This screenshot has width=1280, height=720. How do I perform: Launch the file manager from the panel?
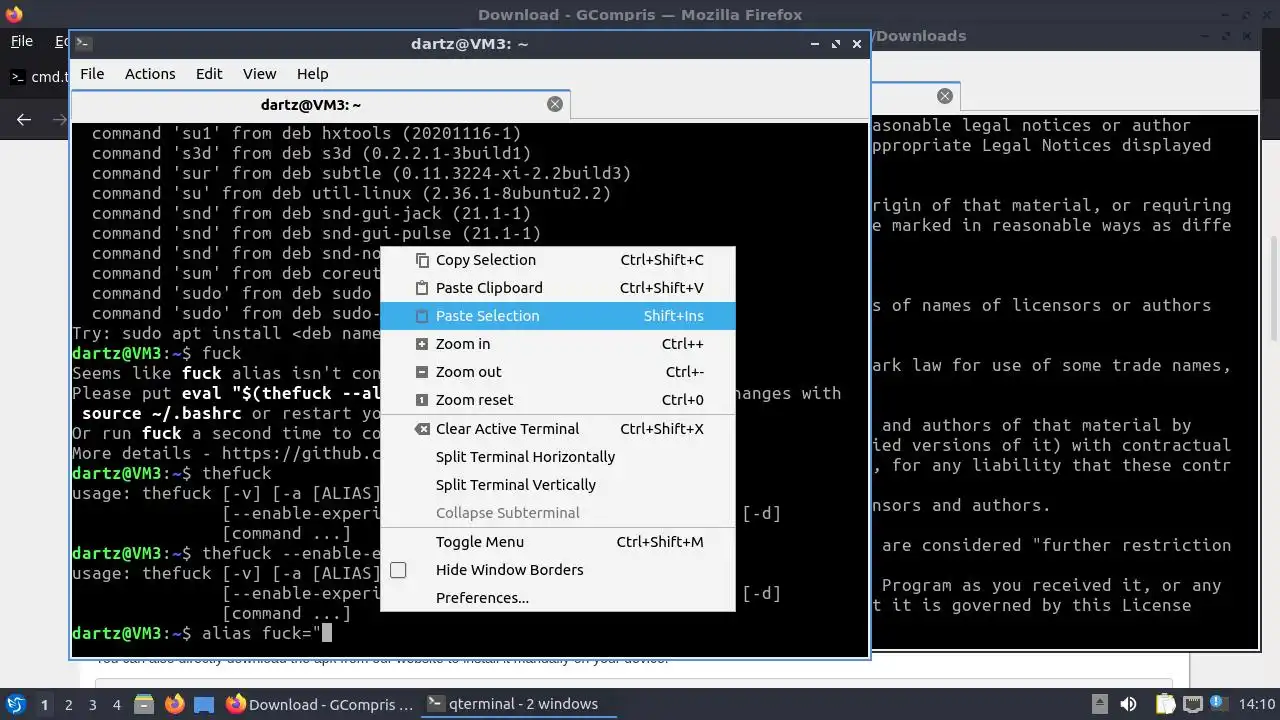click(x=143, y=704)
